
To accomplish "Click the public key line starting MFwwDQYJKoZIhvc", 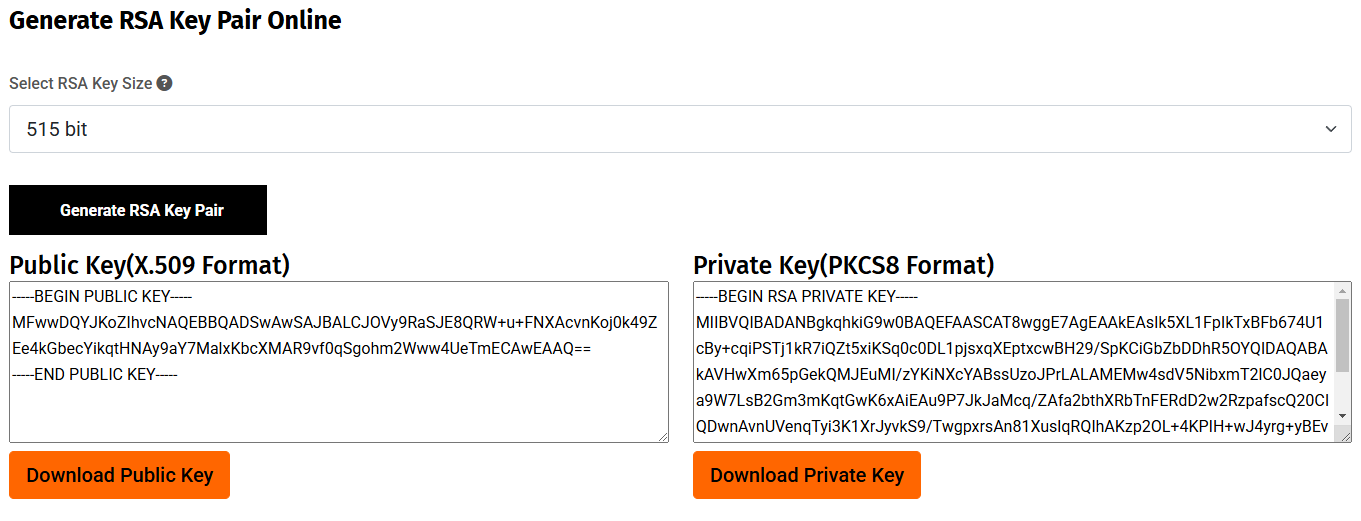I will pyautogui.click(x=334, y=323).
